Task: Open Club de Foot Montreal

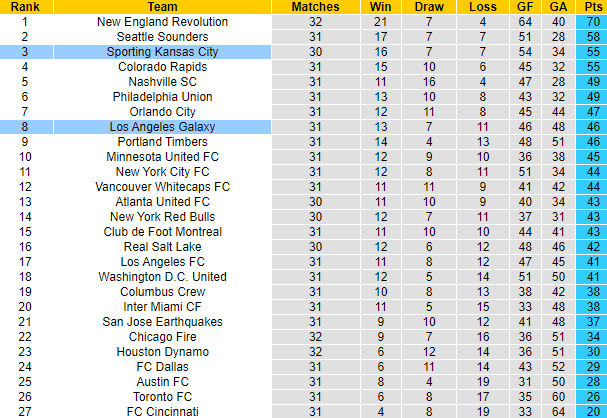Action: pyautogui.click(x=162, y=232)
